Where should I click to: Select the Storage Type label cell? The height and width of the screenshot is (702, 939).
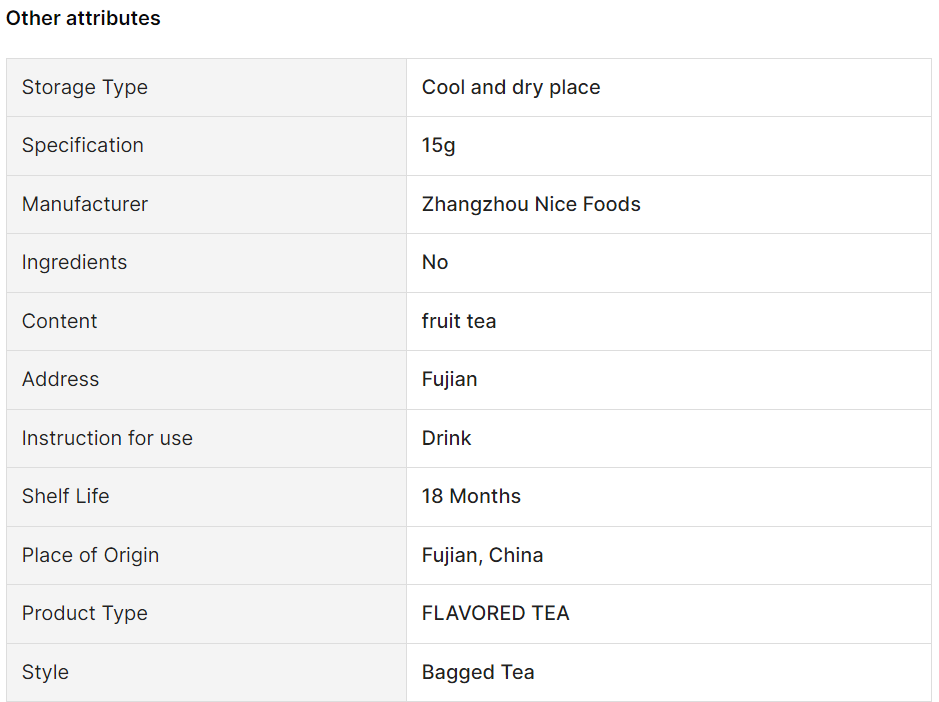pos(207,87)
